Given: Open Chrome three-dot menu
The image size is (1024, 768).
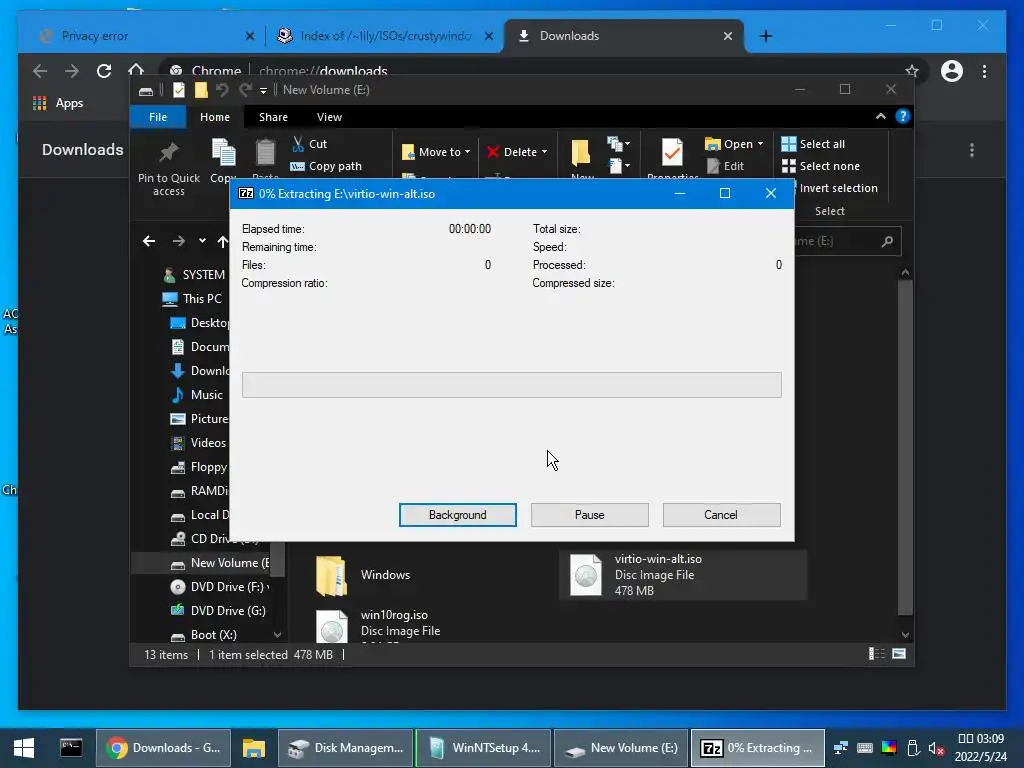Looking at the screenshot, I should [x=984, y=71].
